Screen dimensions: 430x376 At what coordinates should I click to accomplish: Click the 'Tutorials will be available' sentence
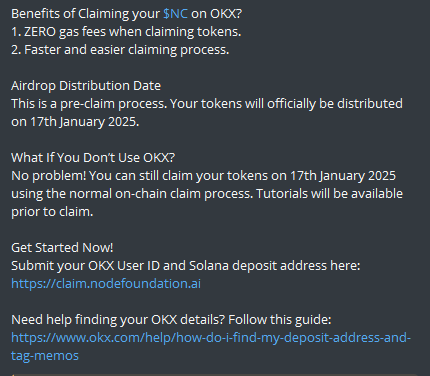coord(329,194)
